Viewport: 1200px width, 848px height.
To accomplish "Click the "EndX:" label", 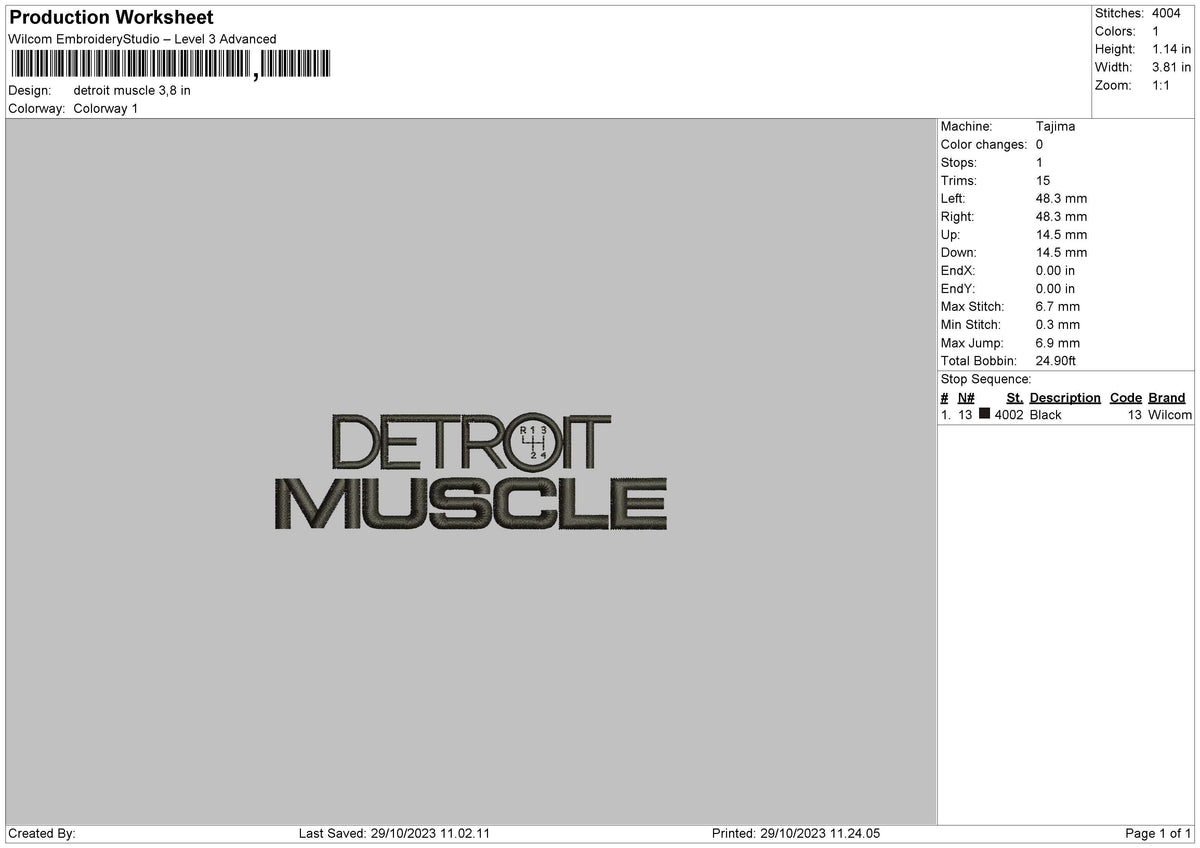I will (958, 270).
